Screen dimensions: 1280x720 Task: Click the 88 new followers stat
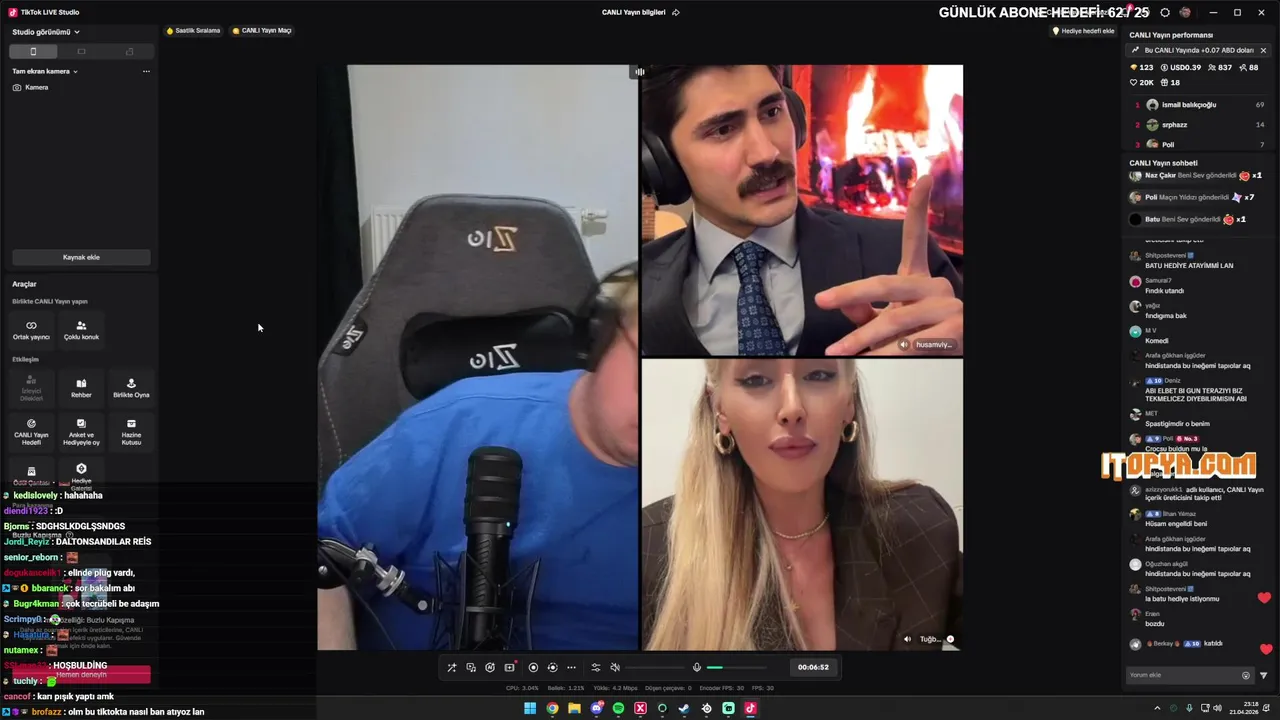point(1249,68)
